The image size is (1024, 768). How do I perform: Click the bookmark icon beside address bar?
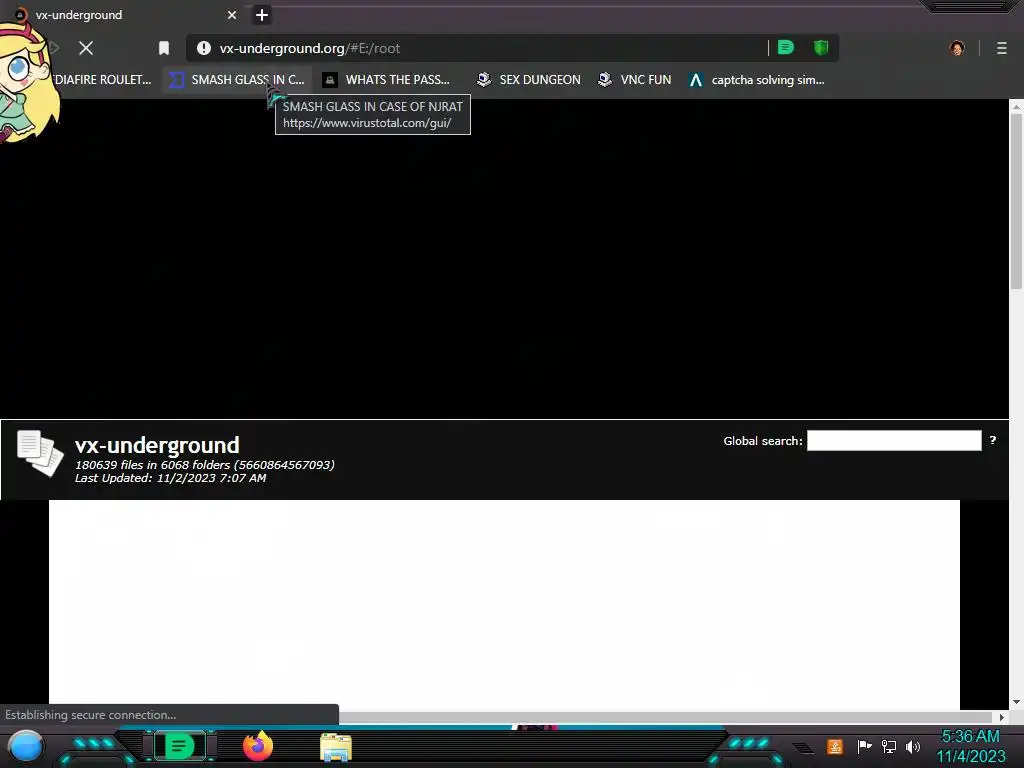[x=164, y=48]
